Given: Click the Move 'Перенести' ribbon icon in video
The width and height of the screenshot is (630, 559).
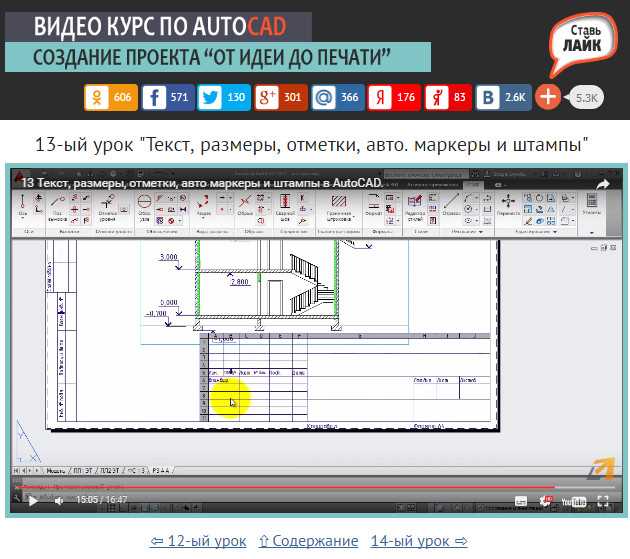Looking at the screenshot, I should click(508, 205).
